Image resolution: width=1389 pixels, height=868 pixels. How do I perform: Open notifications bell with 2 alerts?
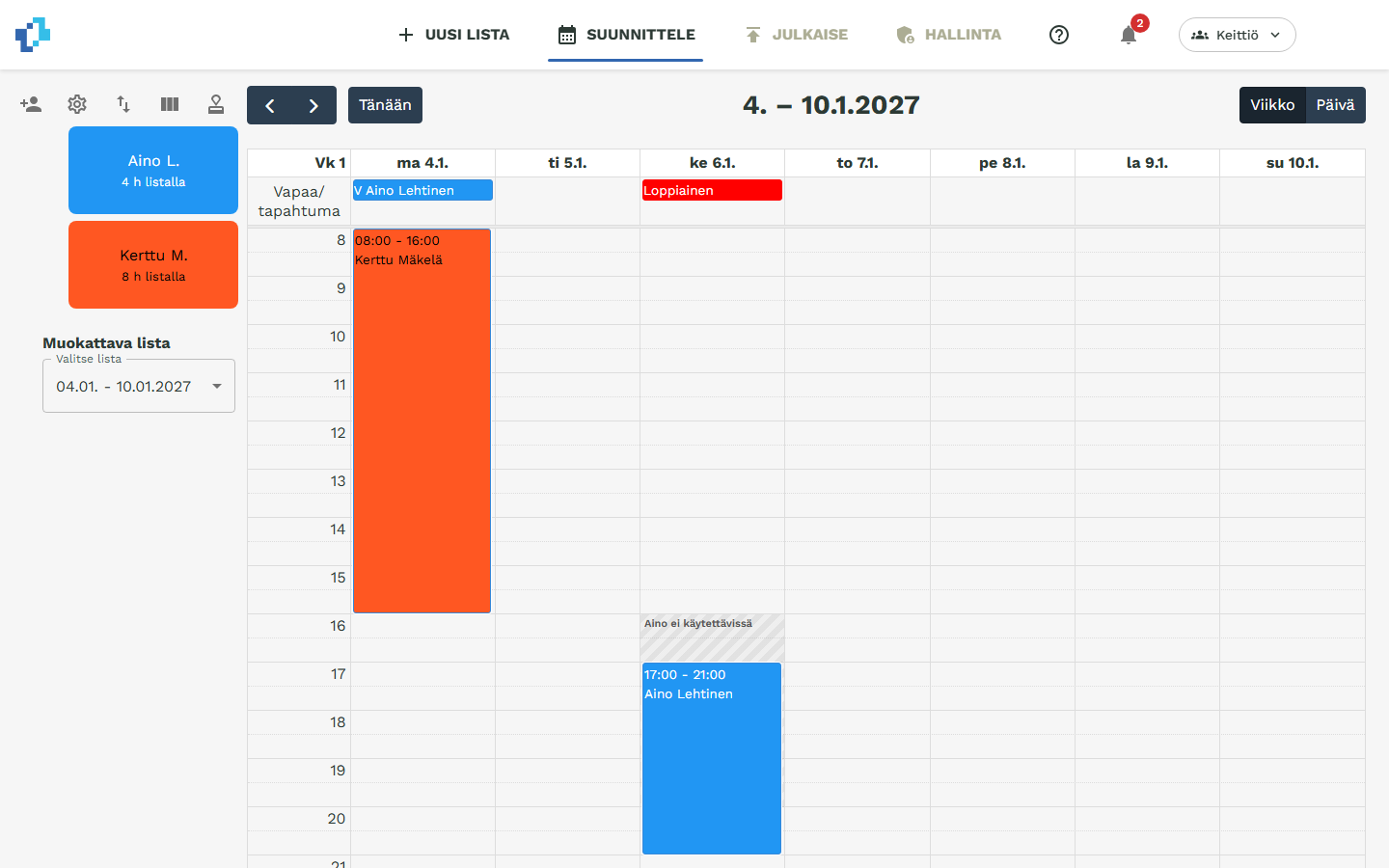pos(1129,35)
